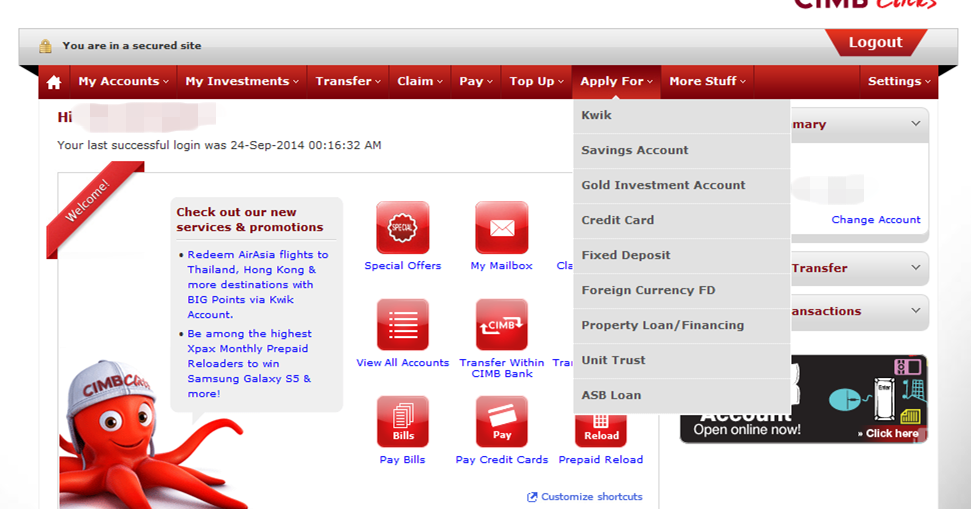Click the Logout button

(875, 42)
